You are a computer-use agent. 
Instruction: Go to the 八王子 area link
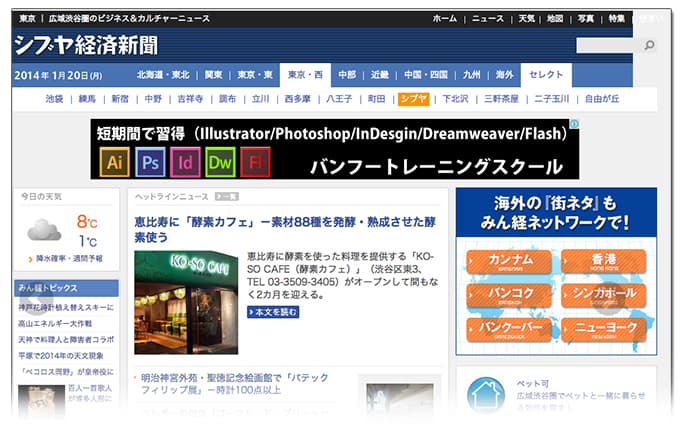click(x=339, y=99)
